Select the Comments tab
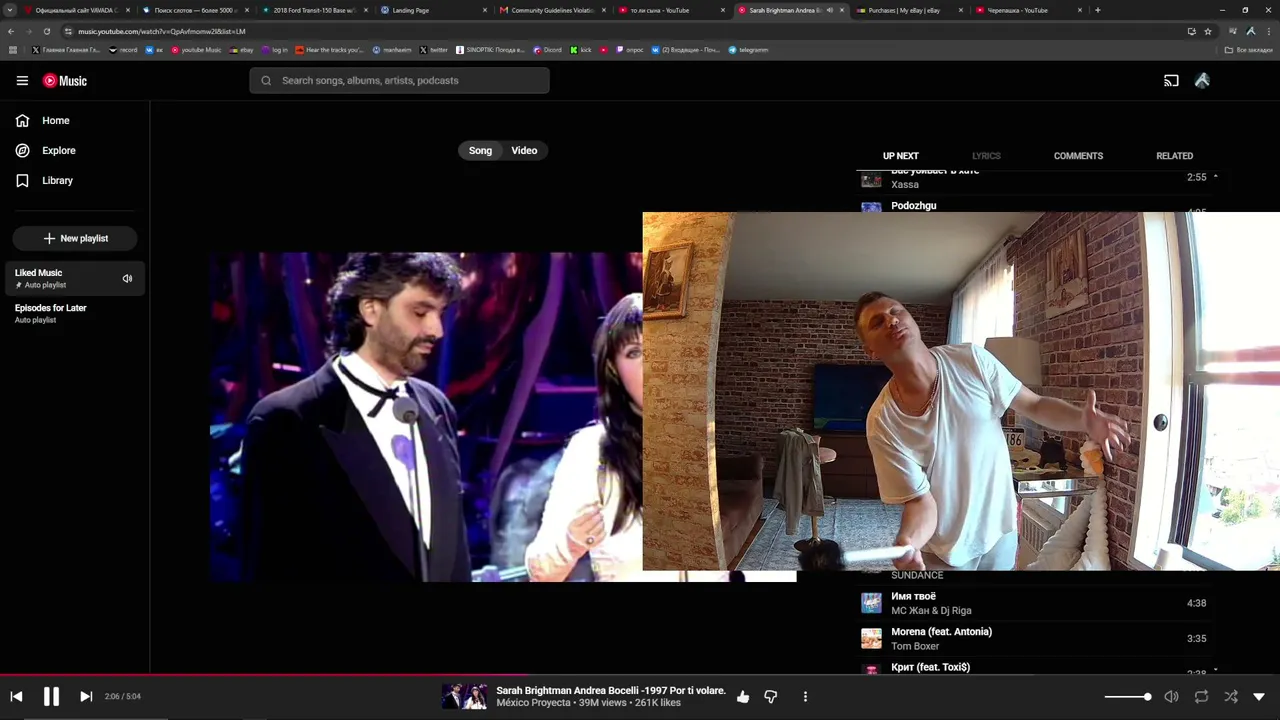Image resolution: width=1280 pixels, height=720 pixels. coord(1078,156)
